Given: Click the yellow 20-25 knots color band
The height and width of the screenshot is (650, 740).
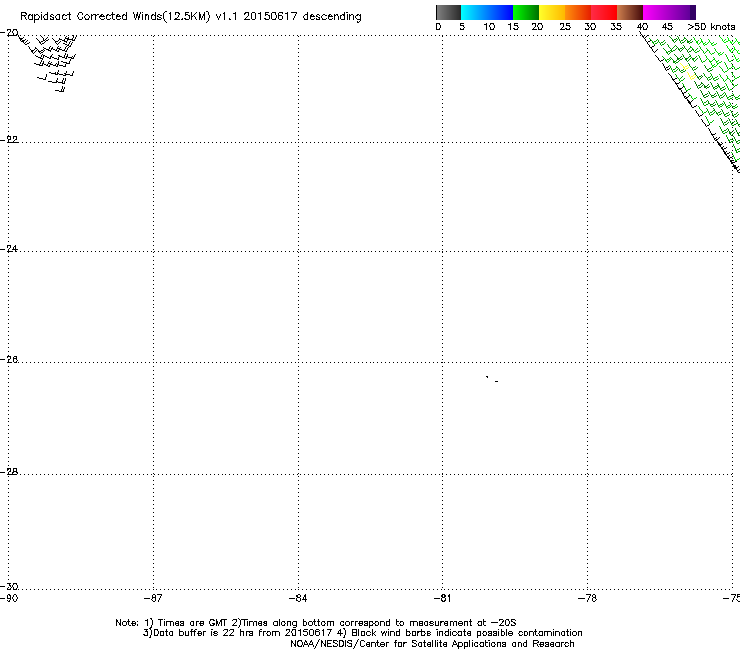Looking at the screenshot, I should point(552,12).
